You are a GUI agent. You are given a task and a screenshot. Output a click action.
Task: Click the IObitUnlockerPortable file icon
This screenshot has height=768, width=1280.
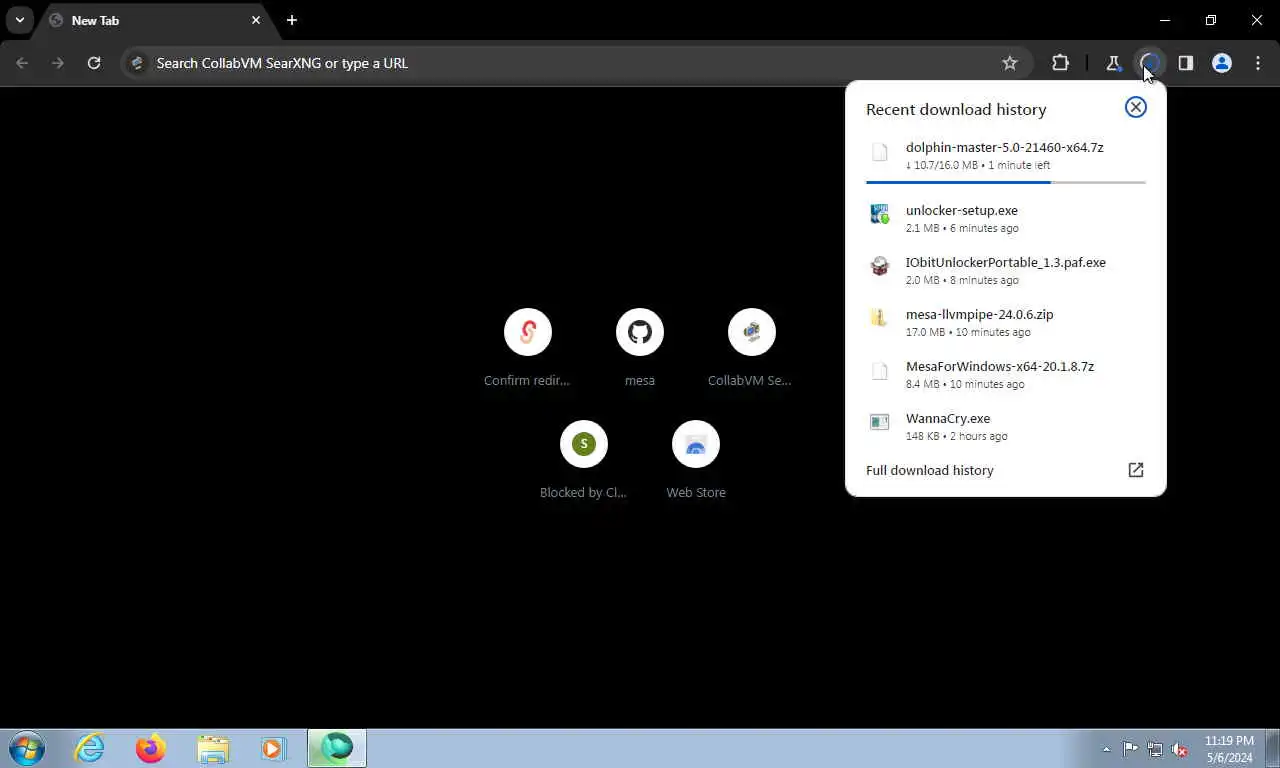coord(879,266)
